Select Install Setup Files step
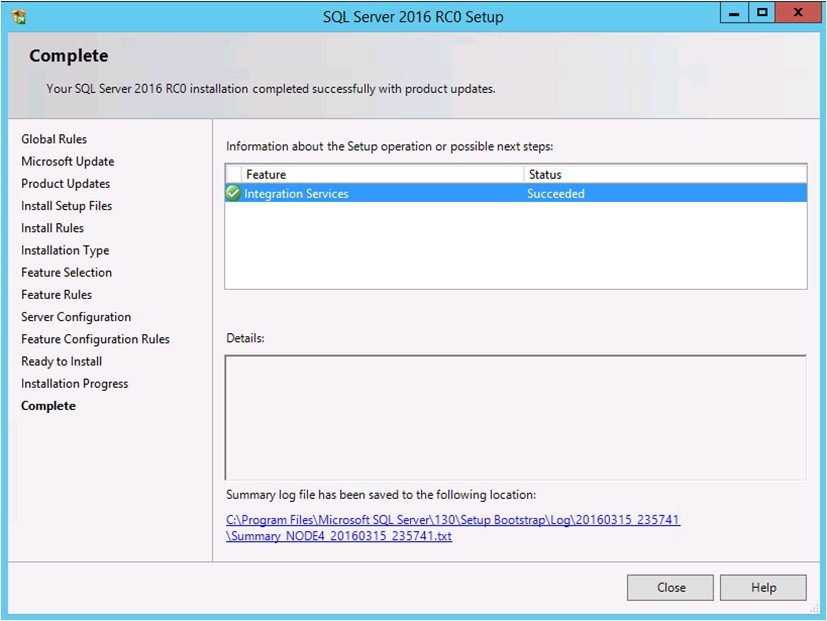 coord(66,206)
